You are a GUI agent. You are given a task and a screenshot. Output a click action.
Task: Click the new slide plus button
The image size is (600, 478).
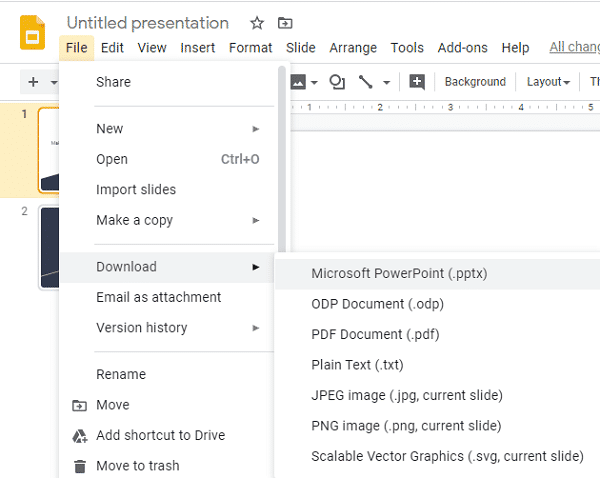pos(33,82)
